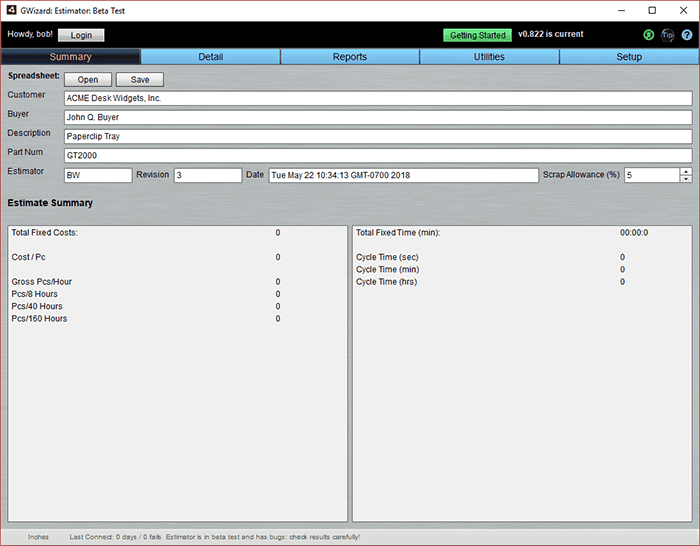Click the 'Spreadsheet:' label
The width and height of the screenshot is (700, 546).
click(33, 76)
